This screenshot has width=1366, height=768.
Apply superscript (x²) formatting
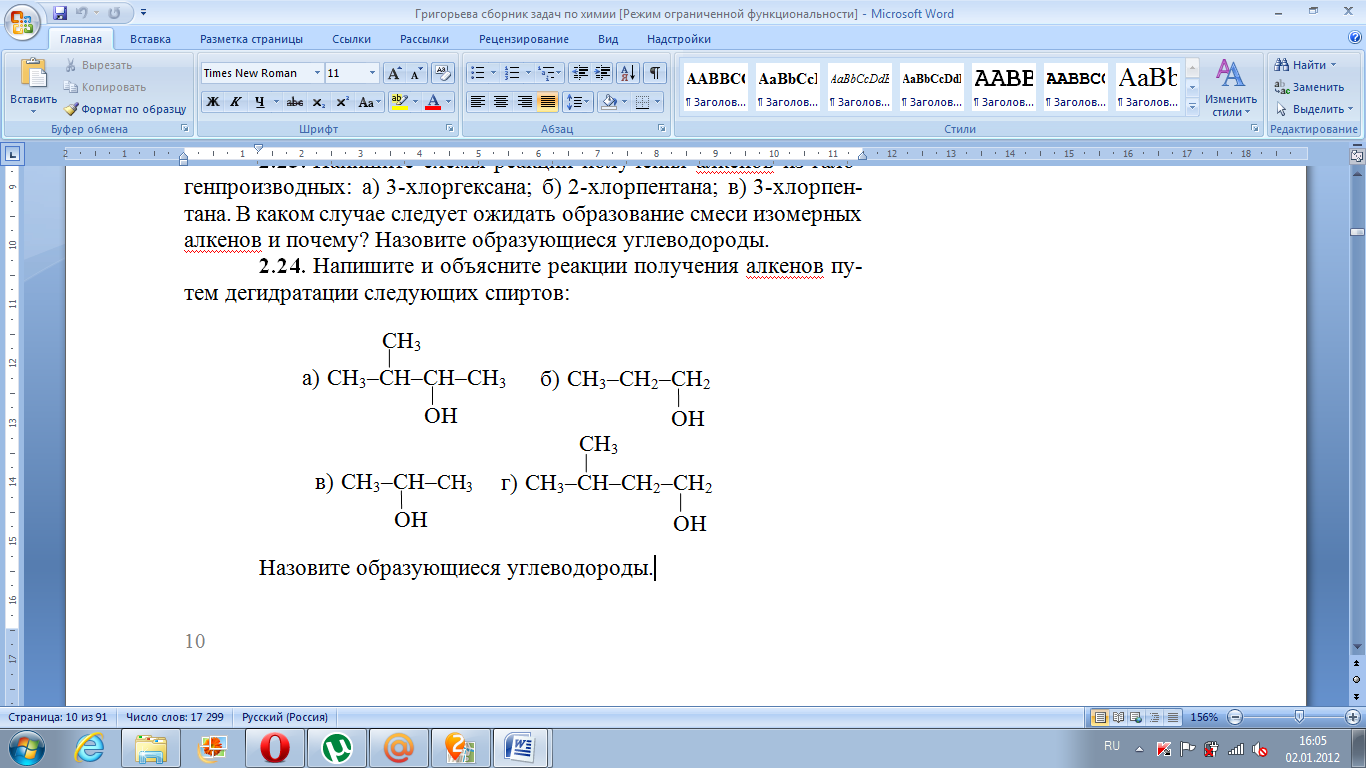(342, 102)
